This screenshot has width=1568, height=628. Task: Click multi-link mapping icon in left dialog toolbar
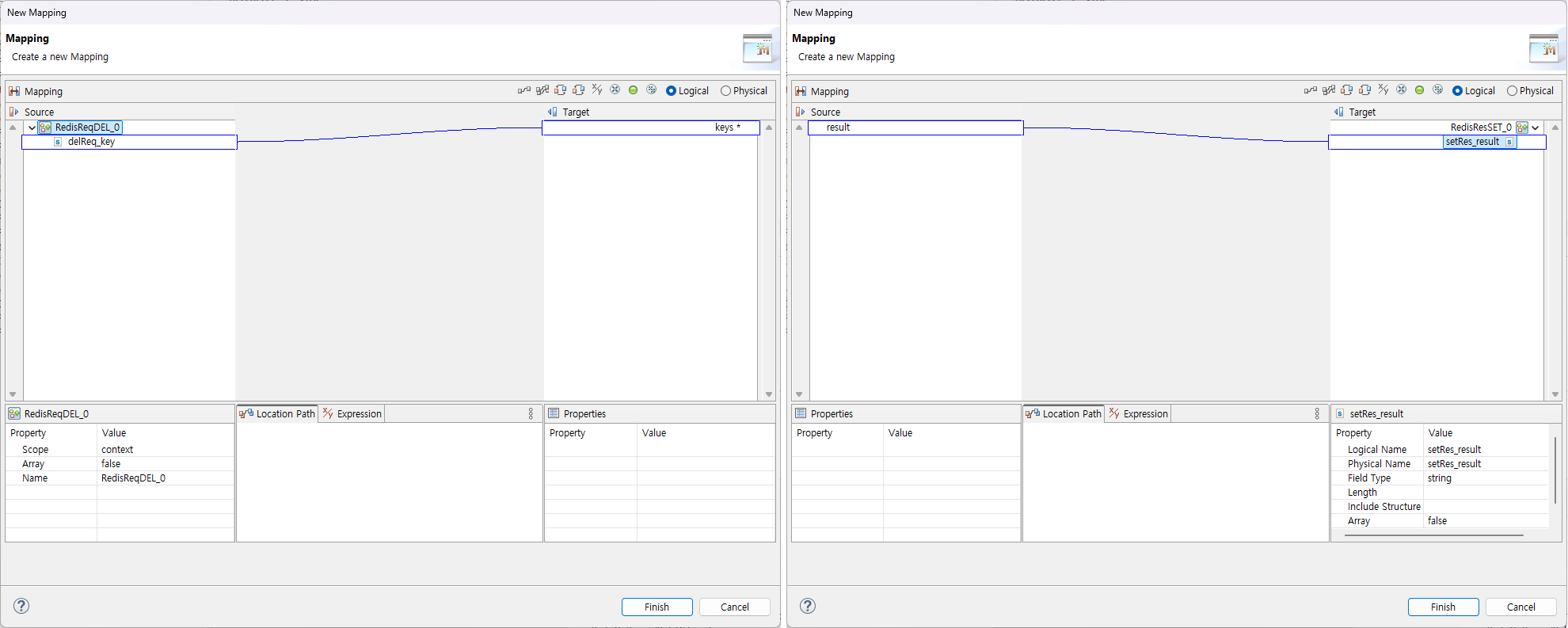pos(542,90)
